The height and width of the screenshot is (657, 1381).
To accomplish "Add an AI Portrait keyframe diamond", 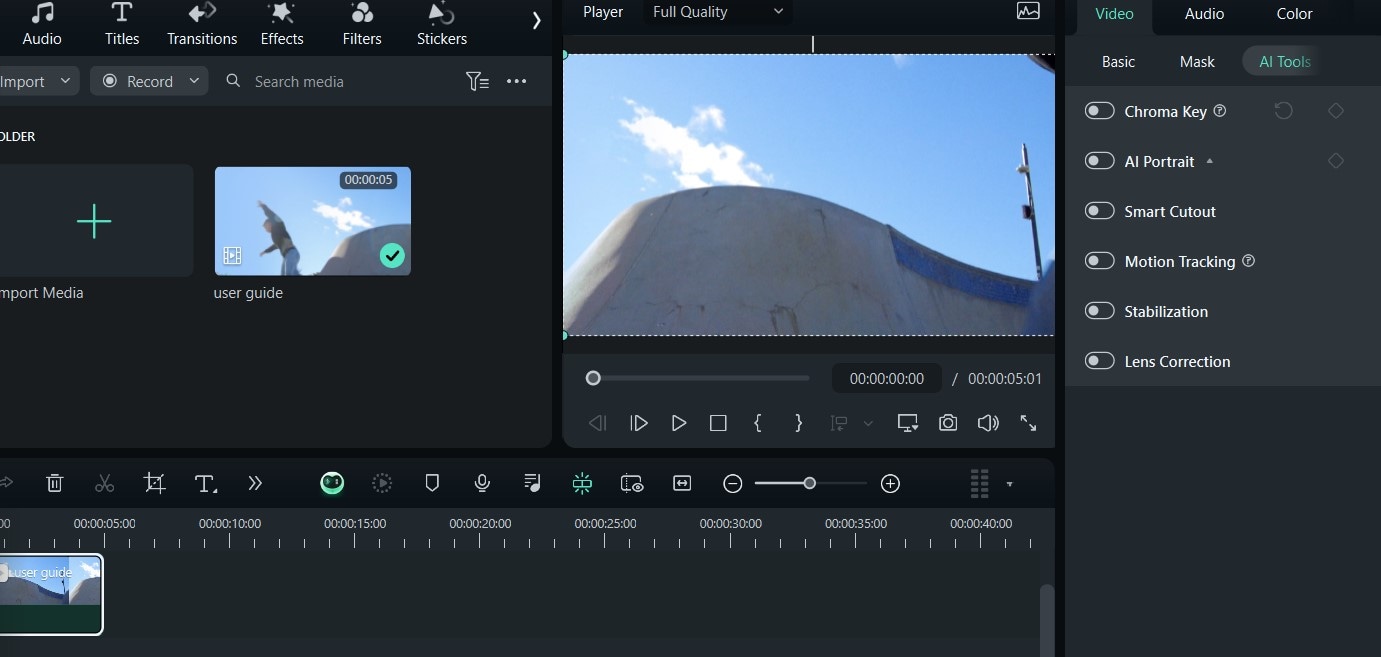I will (x=1336, y=161).
